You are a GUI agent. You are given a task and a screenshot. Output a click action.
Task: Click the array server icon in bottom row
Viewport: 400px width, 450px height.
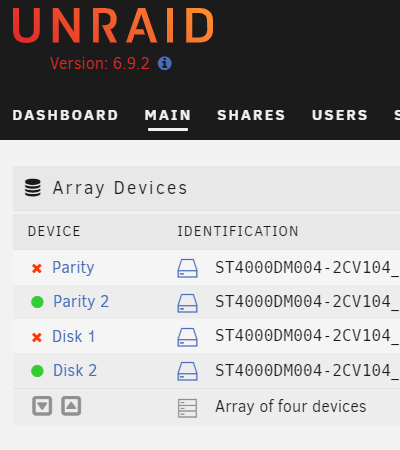(187, 408)
